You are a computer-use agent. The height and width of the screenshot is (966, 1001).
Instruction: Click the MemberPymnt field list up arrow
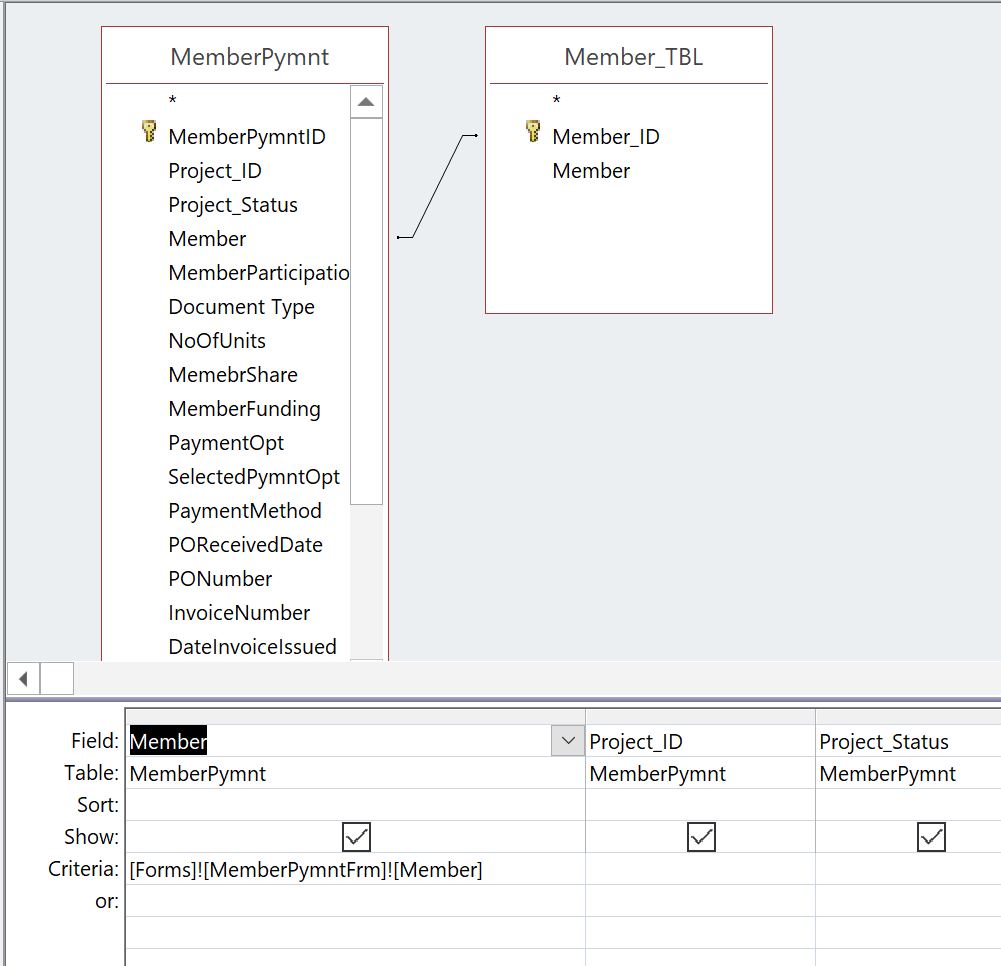[366, 102]
